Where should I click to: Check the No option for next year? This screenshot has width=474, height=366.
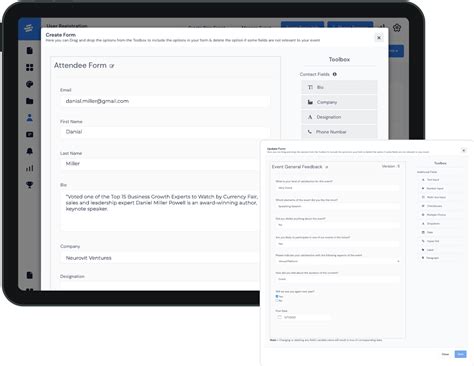pyautogui.click(x=277, y=300)
